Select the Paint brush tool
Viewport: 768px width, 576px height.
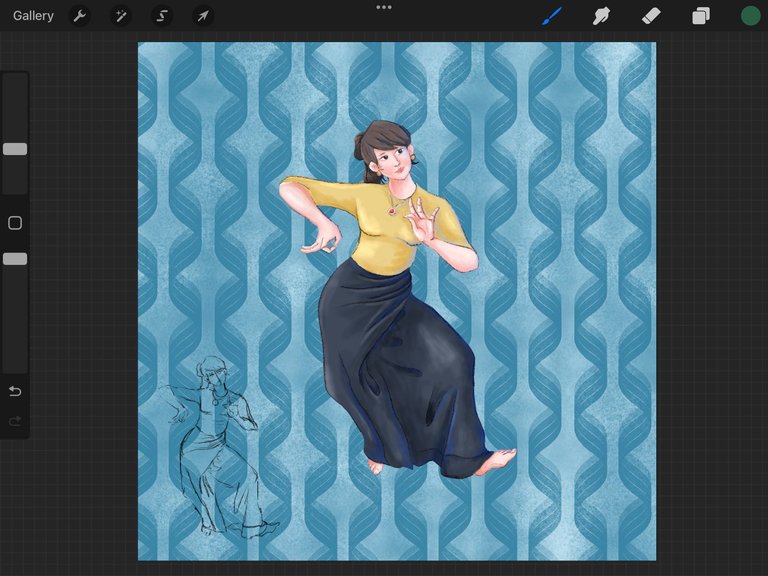[x=552, y=16]
